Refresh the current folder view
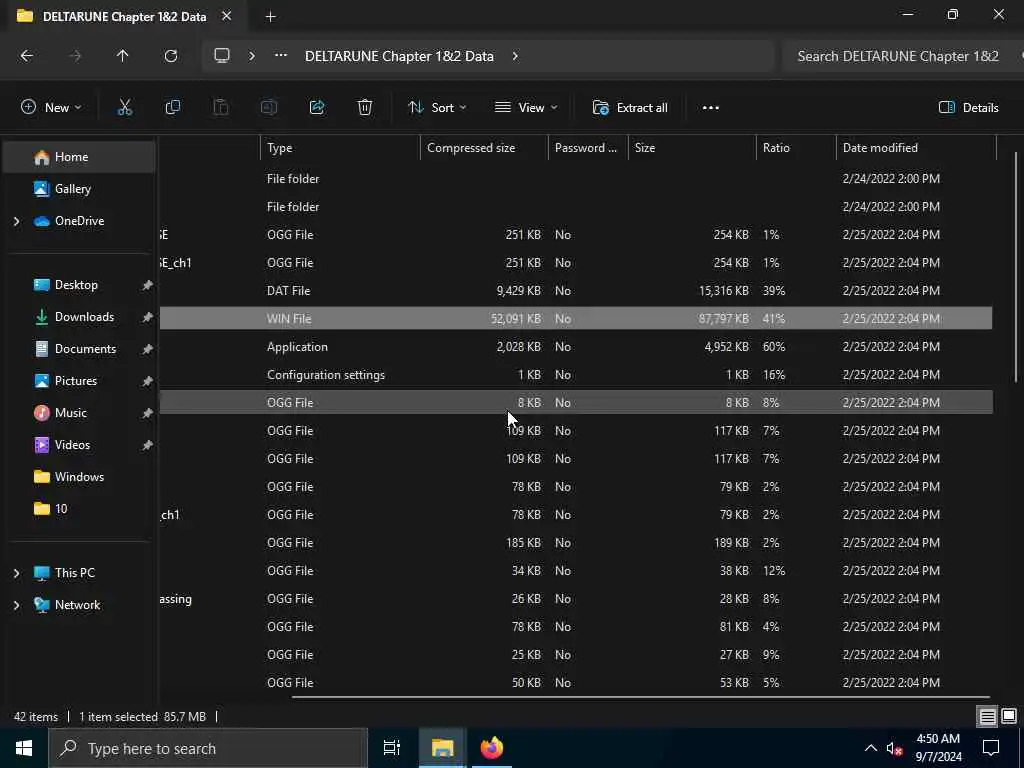The width and height of the screenshot is (1024, 768). coord(170,56)
